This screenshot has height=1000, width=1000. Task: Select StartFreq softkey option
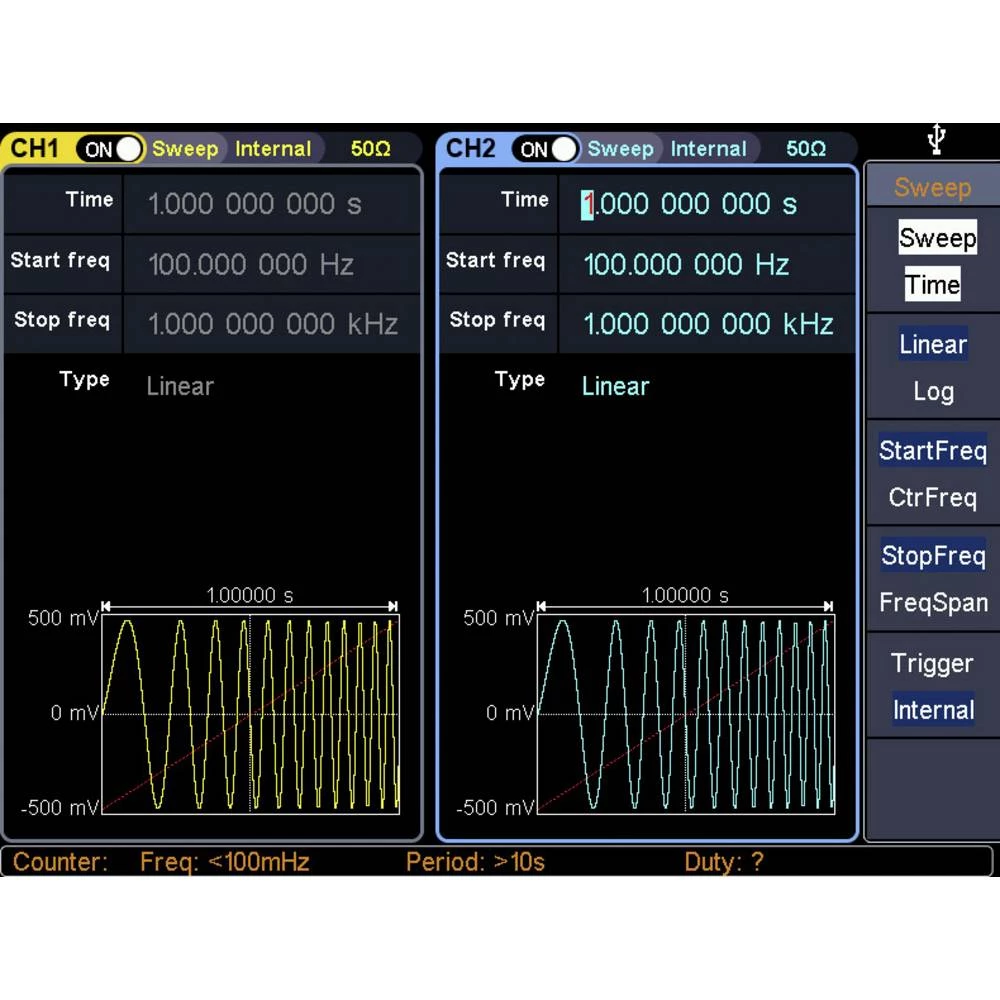point(932,451)
